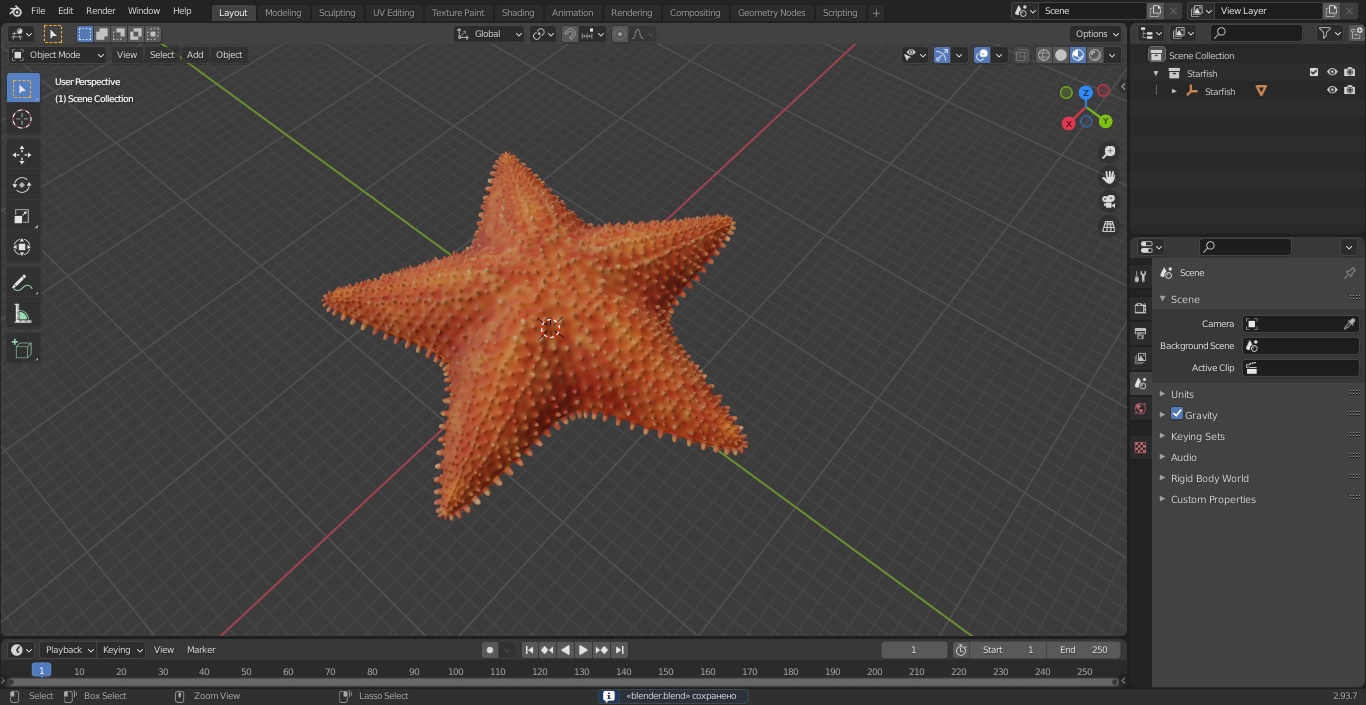1366x705 pixels.
Task: Click frame 100 on timeline ruler
Action: click(455, 672)
